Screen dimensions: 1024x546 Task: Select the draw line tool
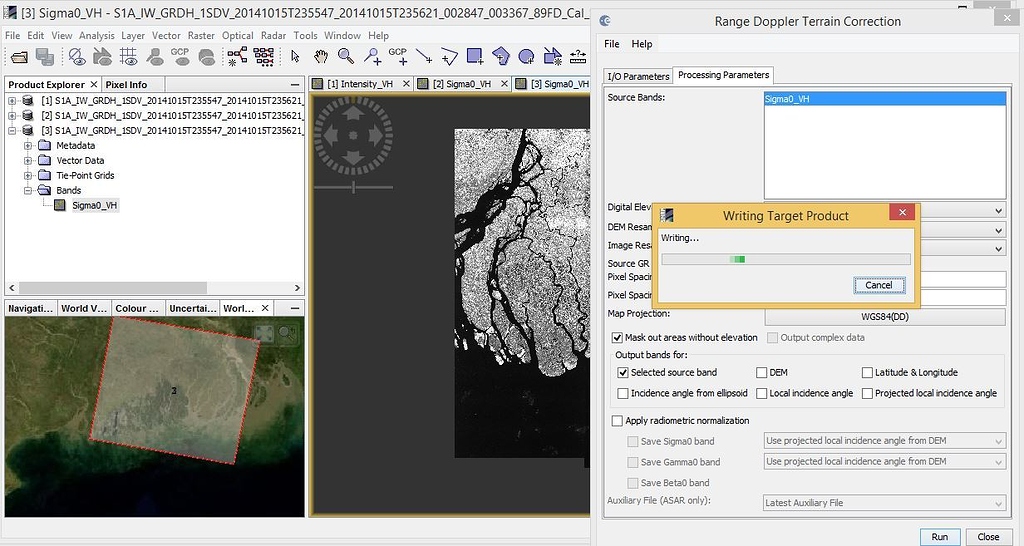[x=424, y=57]
